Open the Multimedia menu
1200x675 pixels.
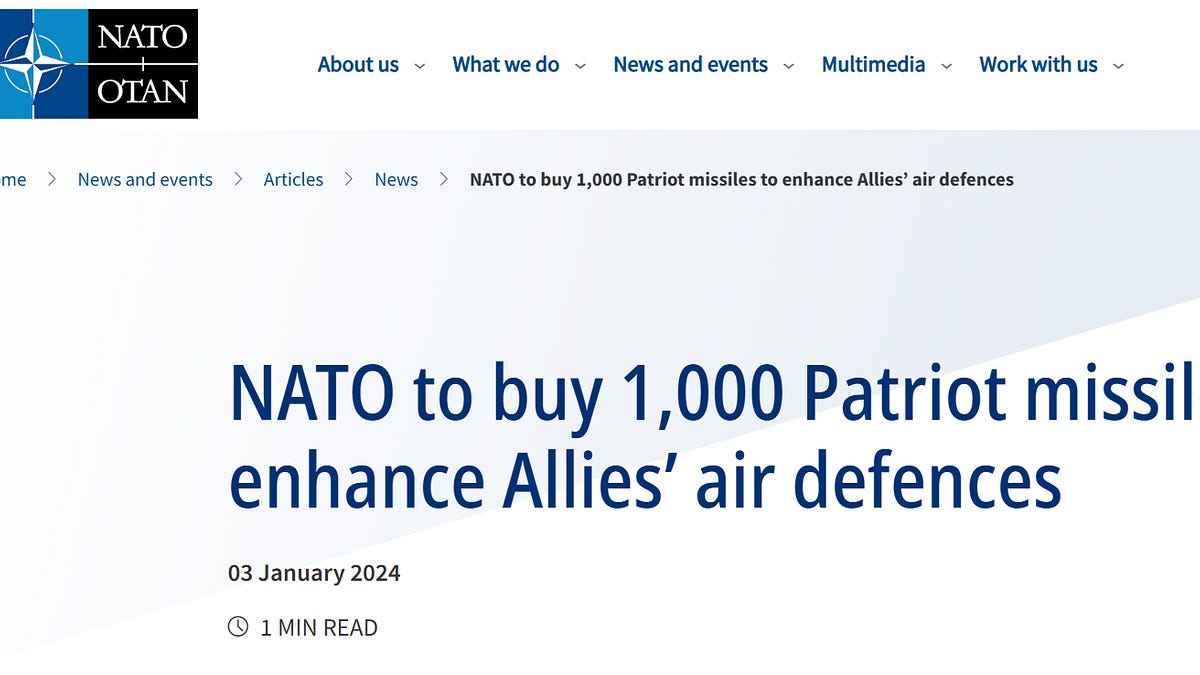point(873,65)
